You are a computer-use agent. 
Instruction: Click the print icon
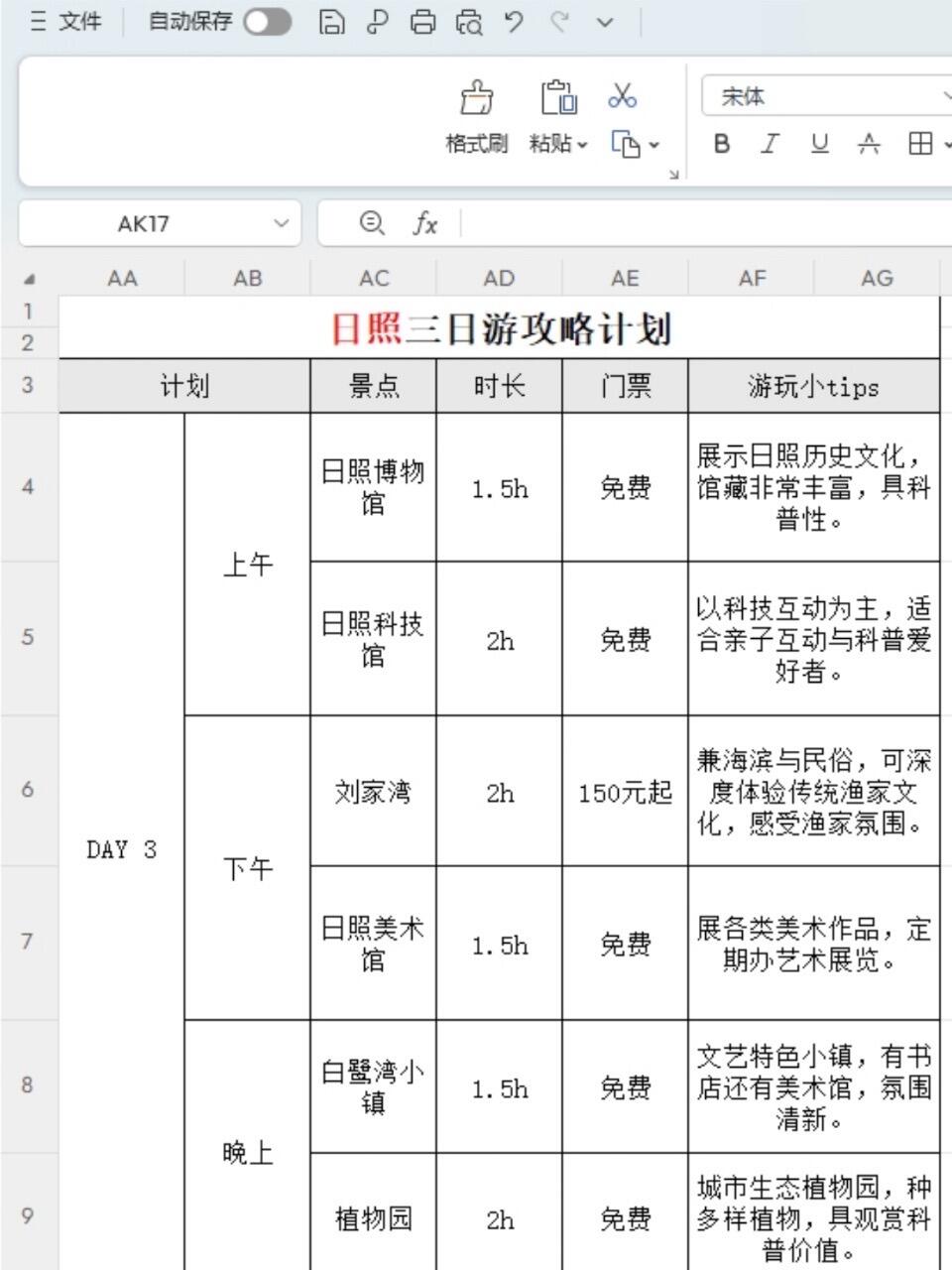(x=422, y=21)
